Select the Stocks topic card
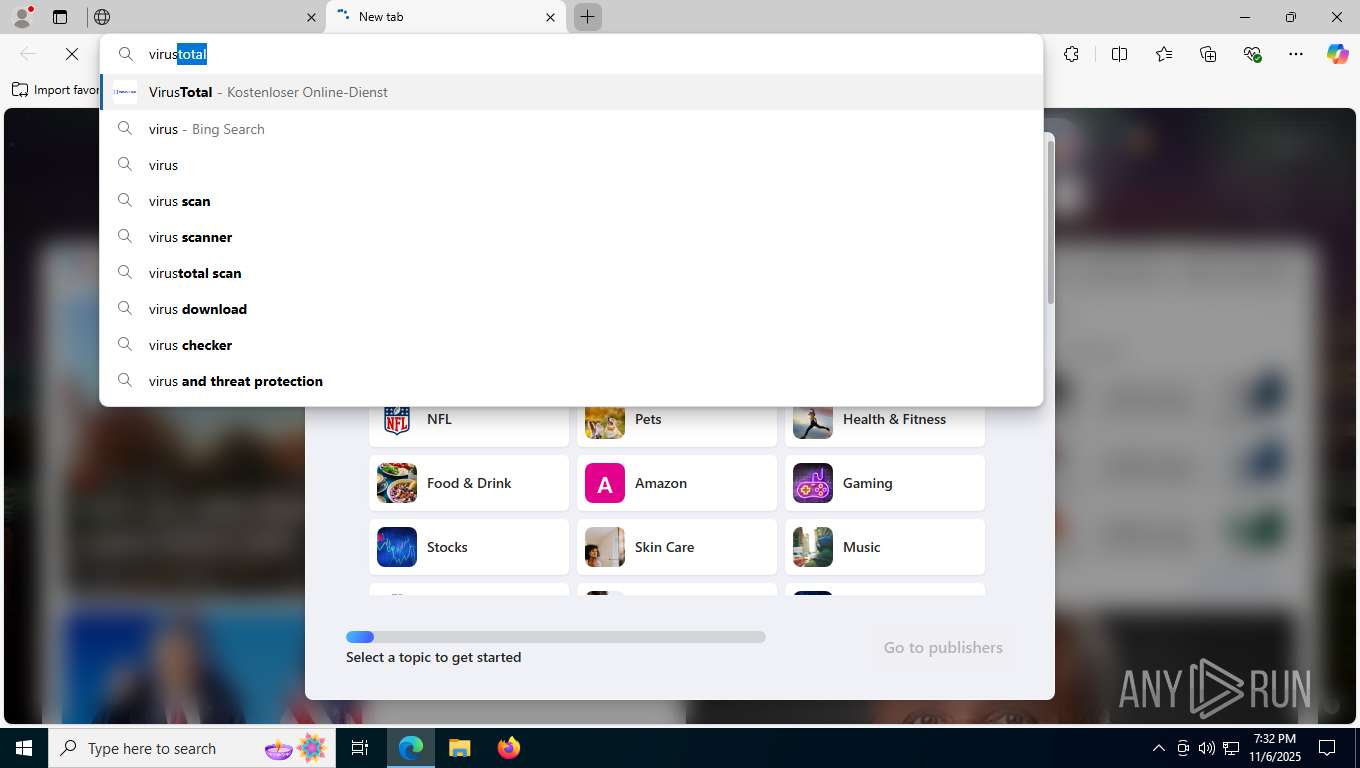 pyautogui.click(x=469, y=547)
